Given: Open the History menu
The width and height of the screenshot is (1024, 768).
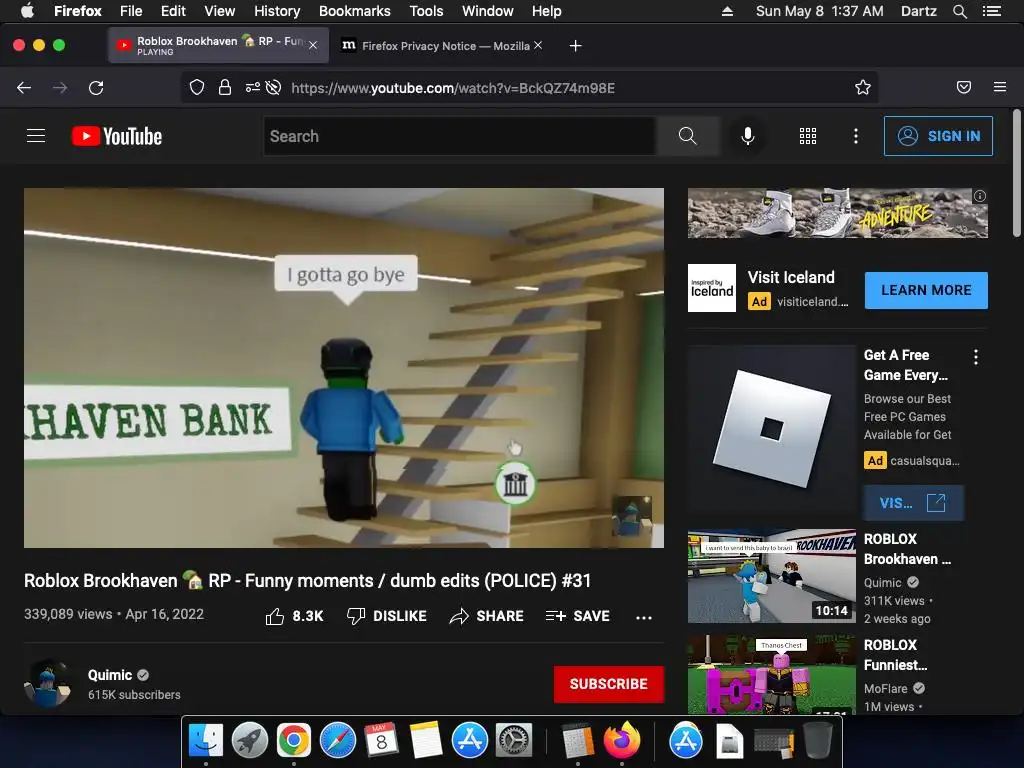Looking at the screenshot, I should [x=277, y=11].
